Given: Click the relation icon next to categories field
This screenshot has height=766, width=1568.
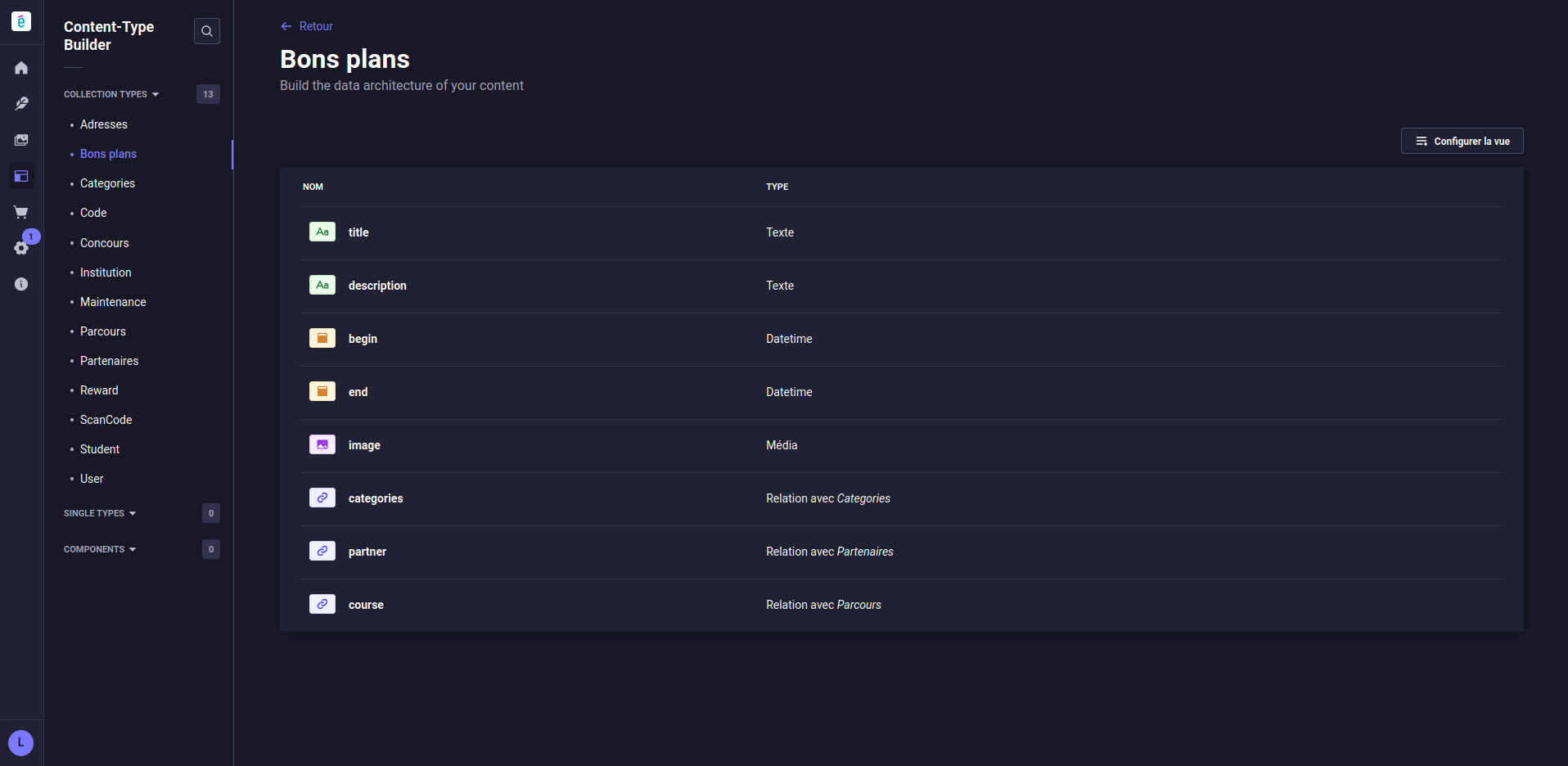Looking at the screenshot, I should [x=322, y=498].
